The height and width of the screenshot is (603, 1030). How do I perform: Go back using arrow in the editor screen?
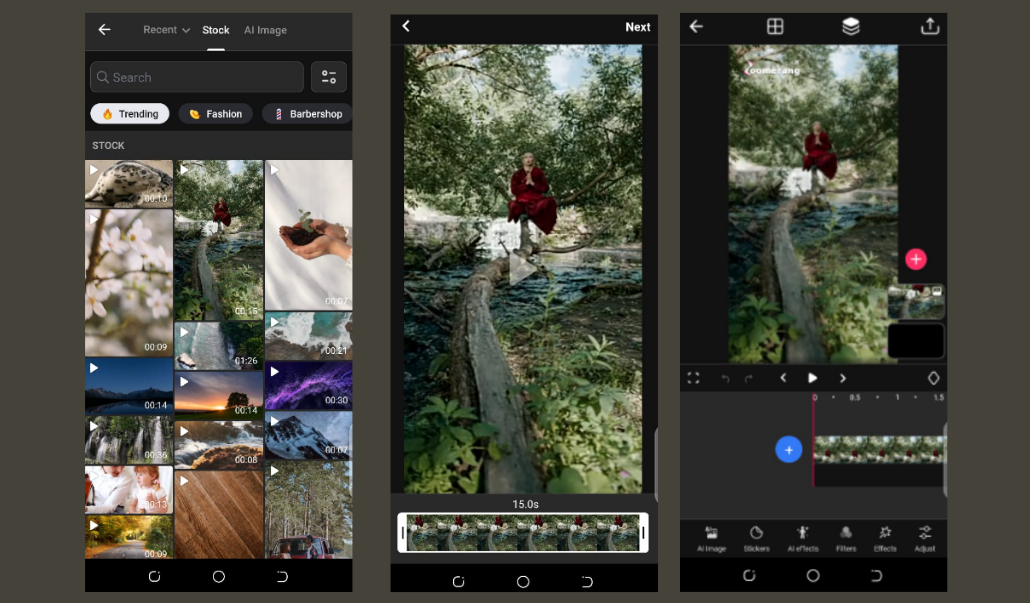[x=696, y=26]
